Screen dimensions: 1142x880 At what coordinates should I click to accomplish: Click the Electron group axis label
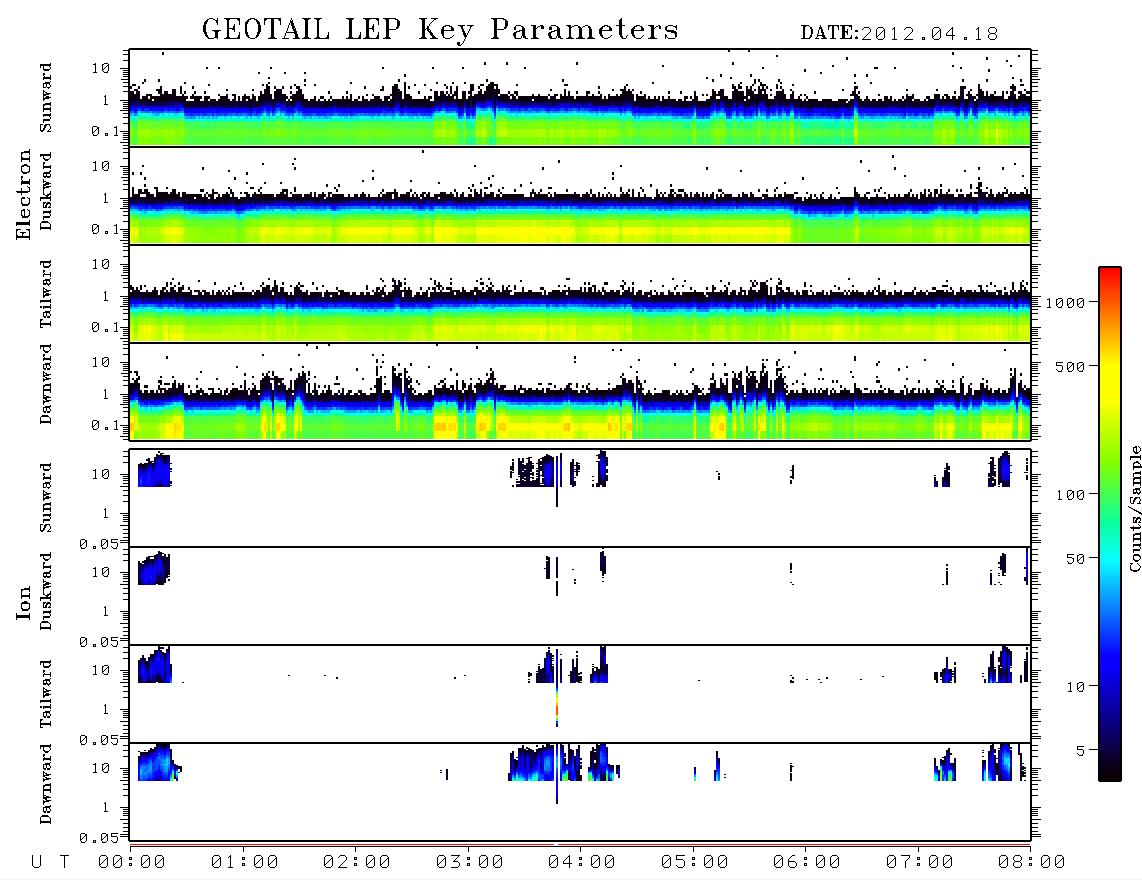coord(24,195)
